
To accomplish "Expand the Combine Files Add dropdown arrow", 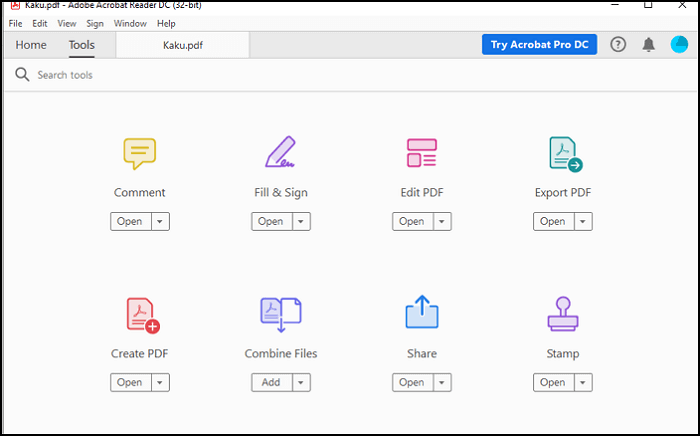I will pyautogui.click(x=301, y=383).
